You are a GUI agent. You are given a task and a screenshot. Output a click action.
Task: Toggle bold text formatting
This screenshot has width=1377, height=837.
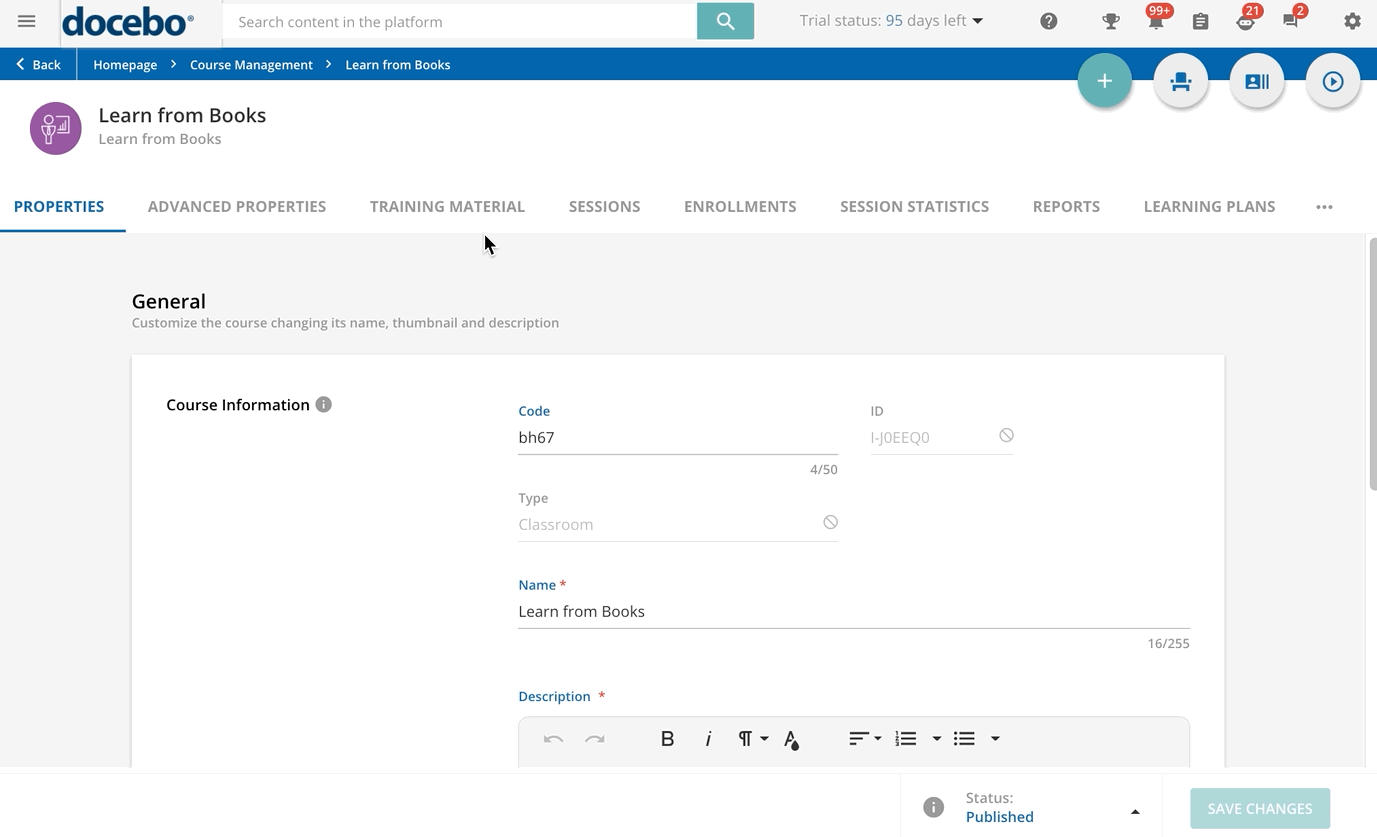pos(667,739)
